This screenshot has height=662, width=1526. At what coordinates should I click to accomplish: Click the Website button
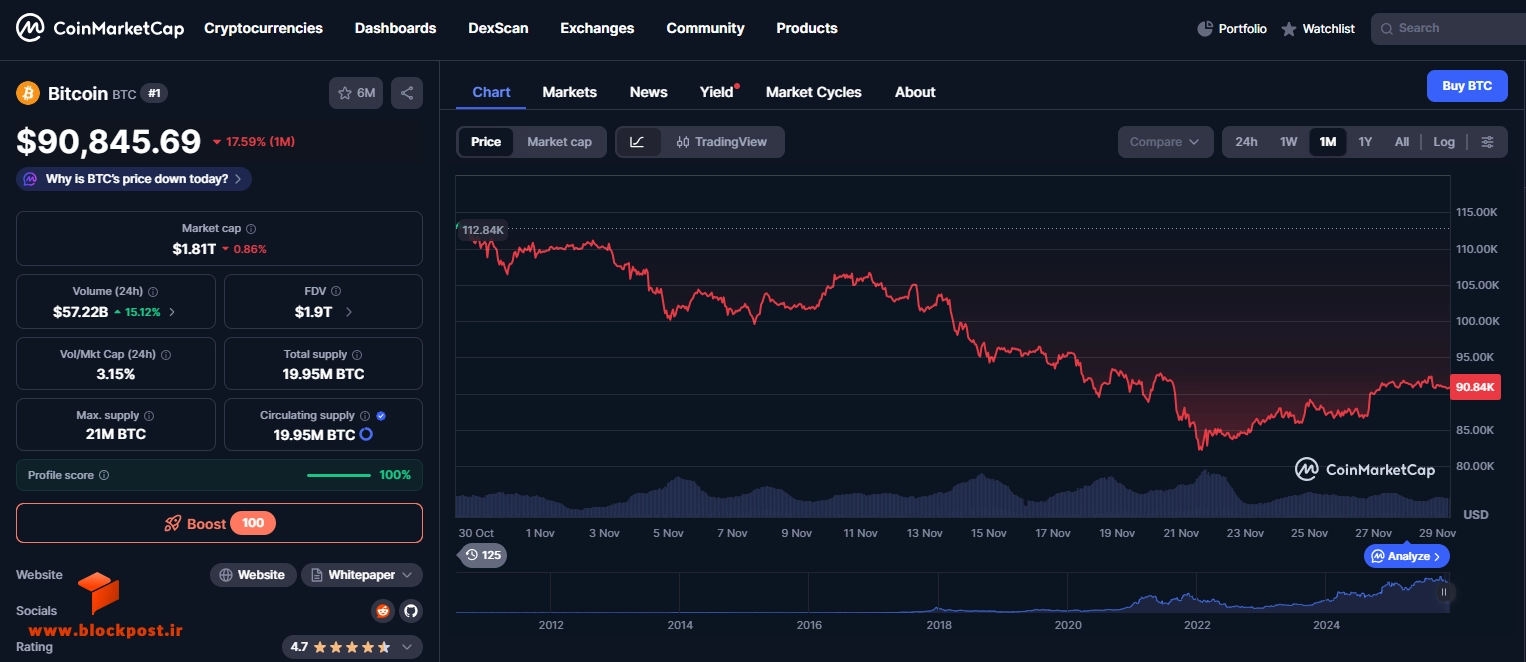tap(253, 575)
